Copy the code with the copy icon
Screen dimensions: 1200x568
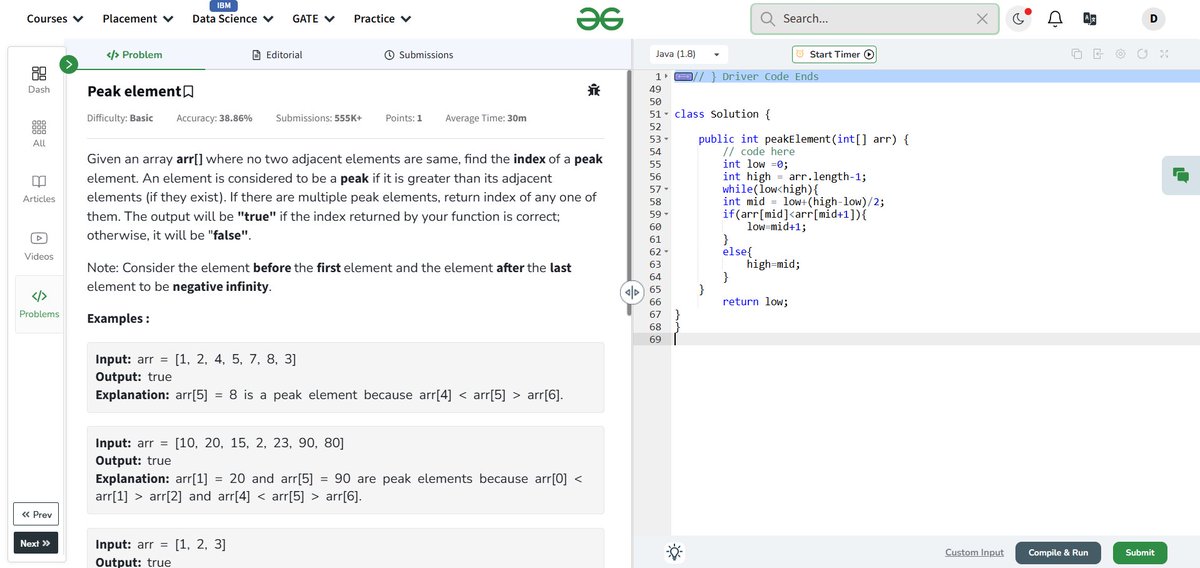pos(1076,54)
